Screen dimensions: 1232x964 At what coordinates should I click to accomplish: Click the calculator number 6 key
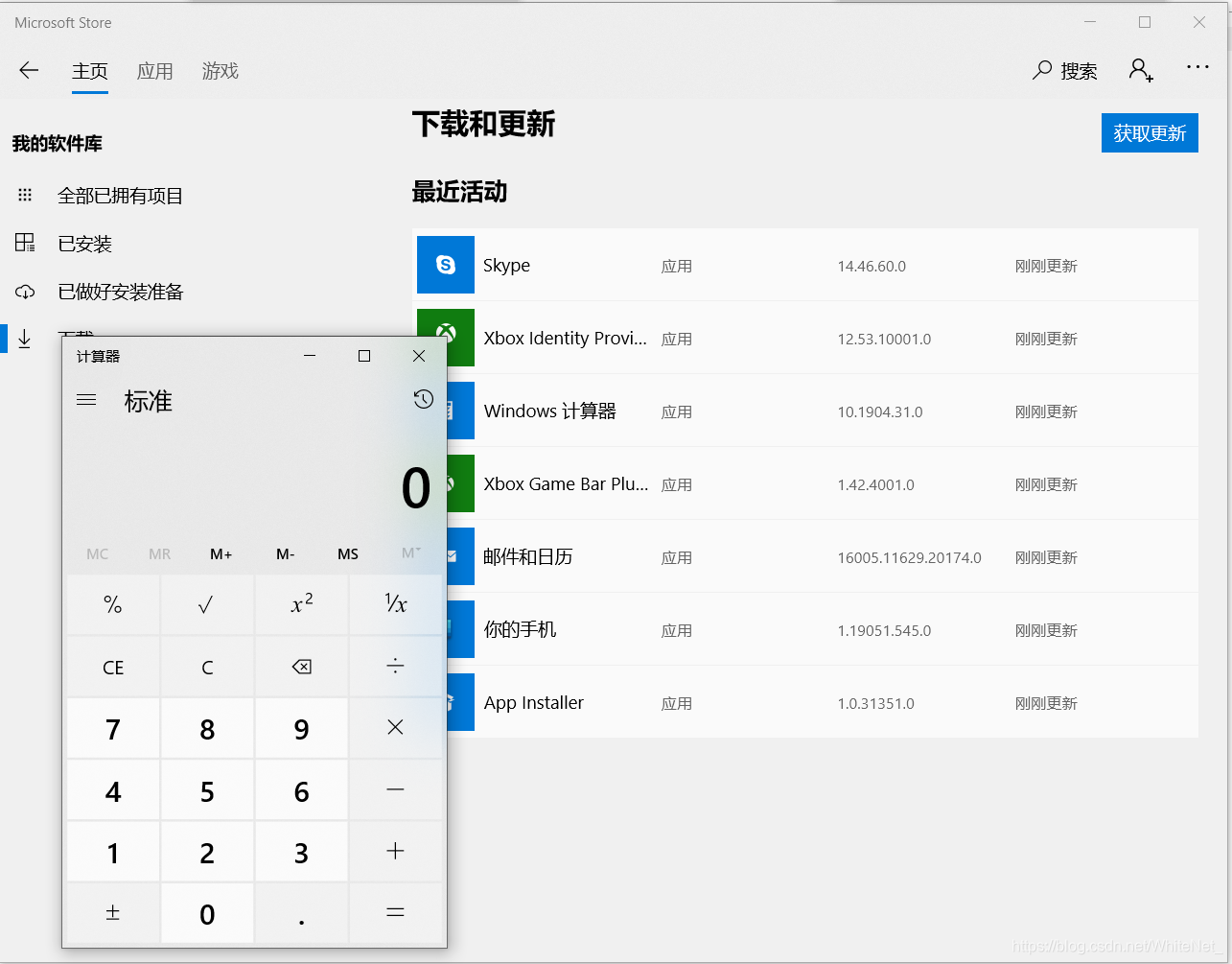301,791
